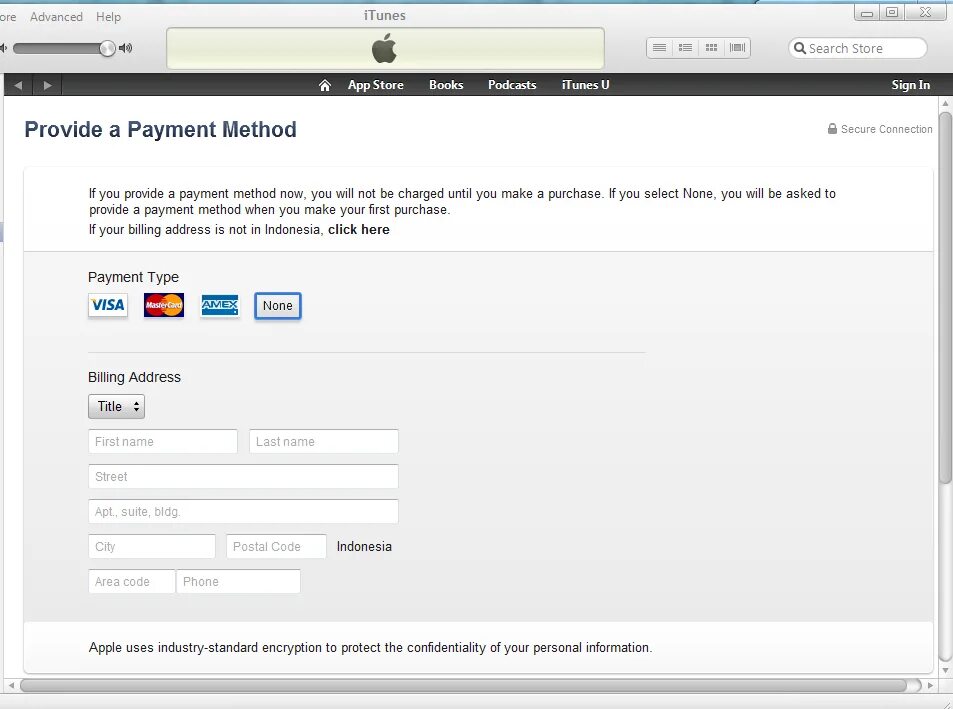Choose Visa as payment type

(108, 305)
